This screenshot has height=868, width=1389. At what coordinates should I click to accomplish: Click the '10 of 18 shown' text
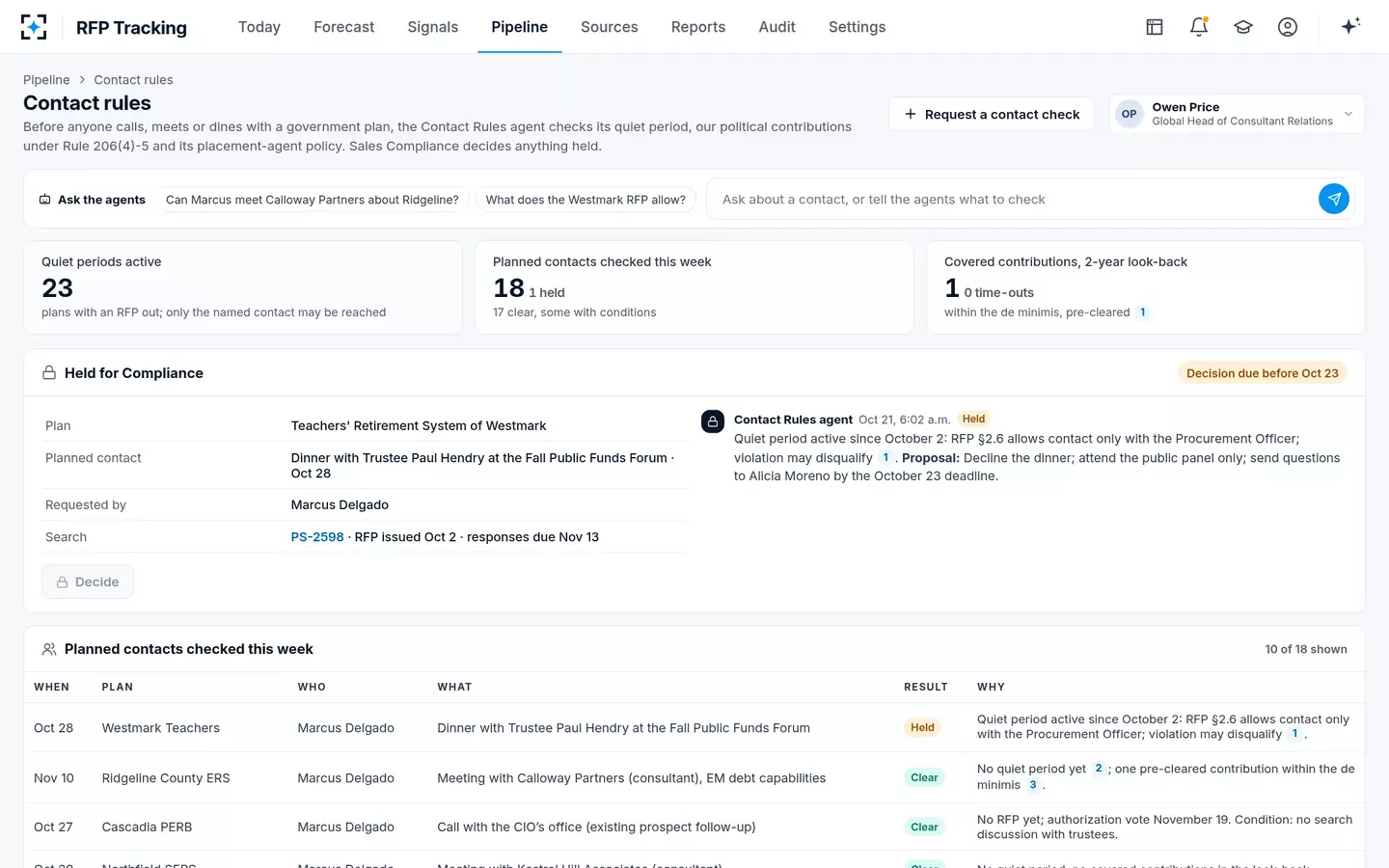click(1306, 649)
